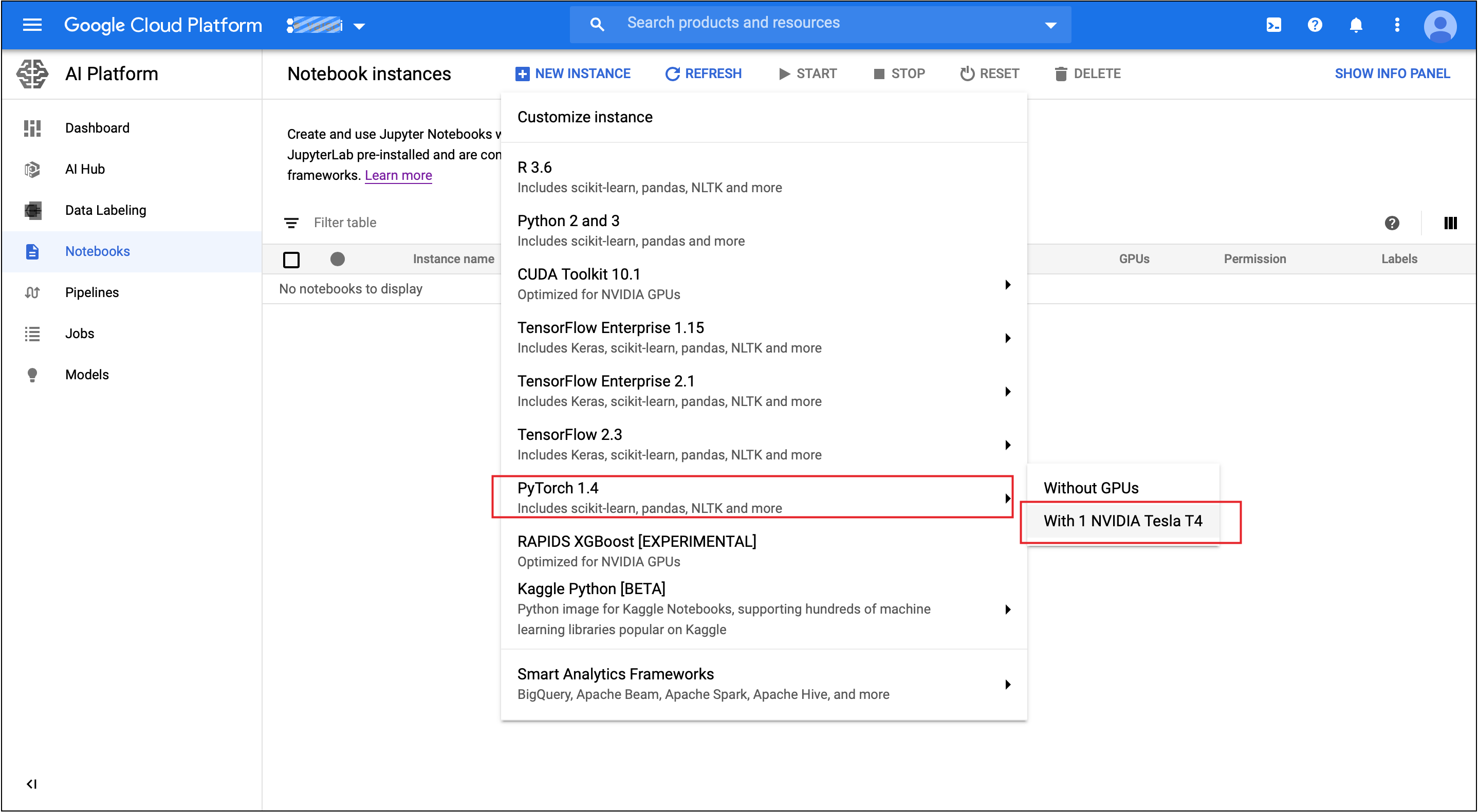The image size is (1478, 812).
Task: Click the AI Platform brain logo
Action: pos(32,74)
